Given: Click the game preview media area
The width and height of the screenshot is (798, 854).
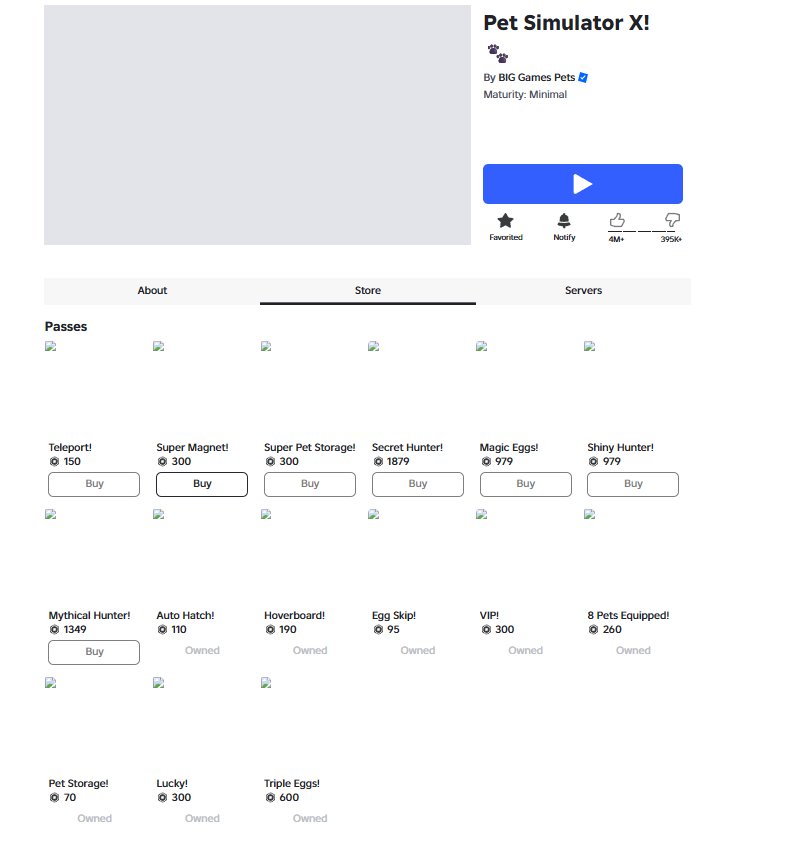Looking at the screenshot, I should point(257,125).
